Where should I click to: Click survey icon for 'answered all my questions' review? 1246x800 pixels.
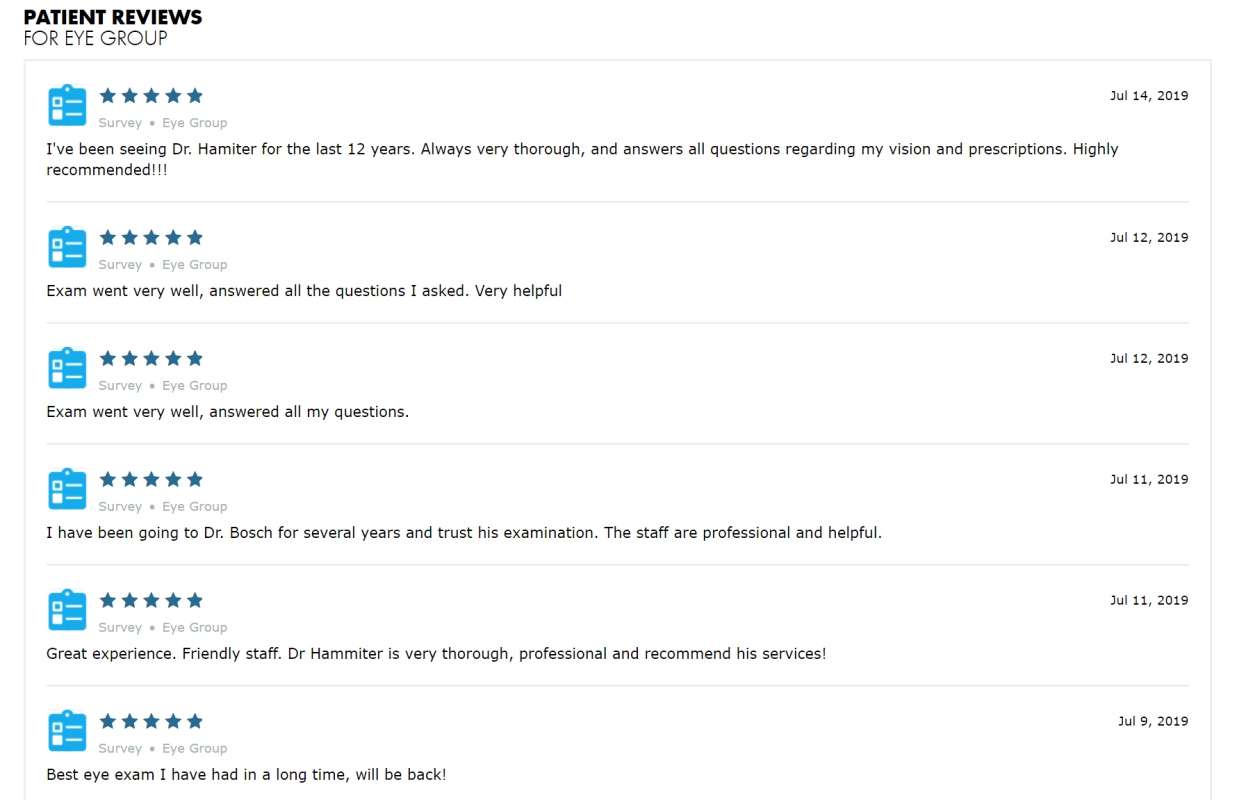point(67,368)
